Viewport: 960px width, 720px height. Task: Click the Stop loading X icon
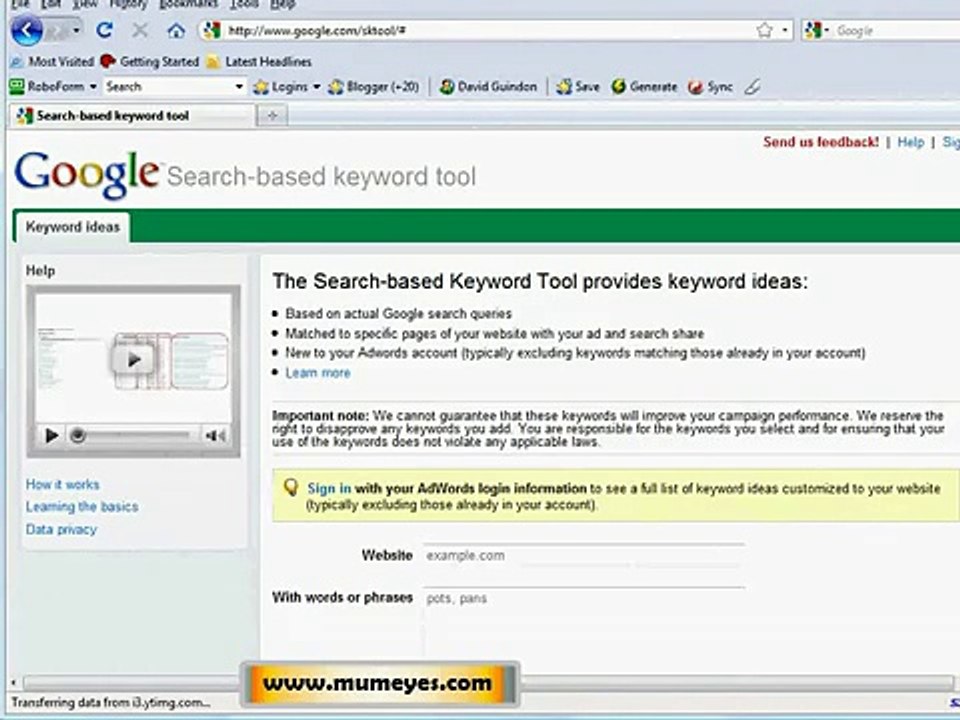(140, 30)
